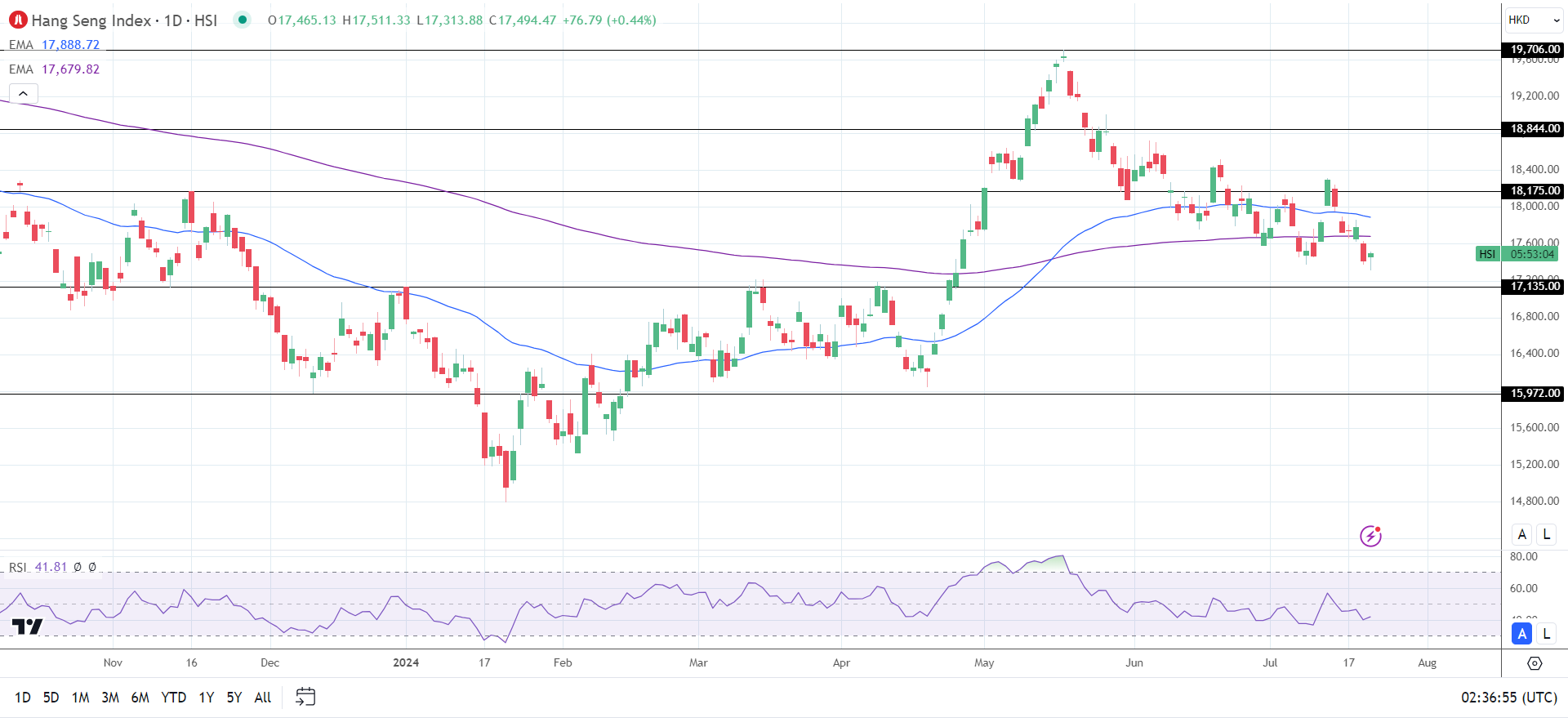The height and width of the screenshot is (718, 1568).
Task: Click the green HSI last price label
Action: coord(1487,254)
